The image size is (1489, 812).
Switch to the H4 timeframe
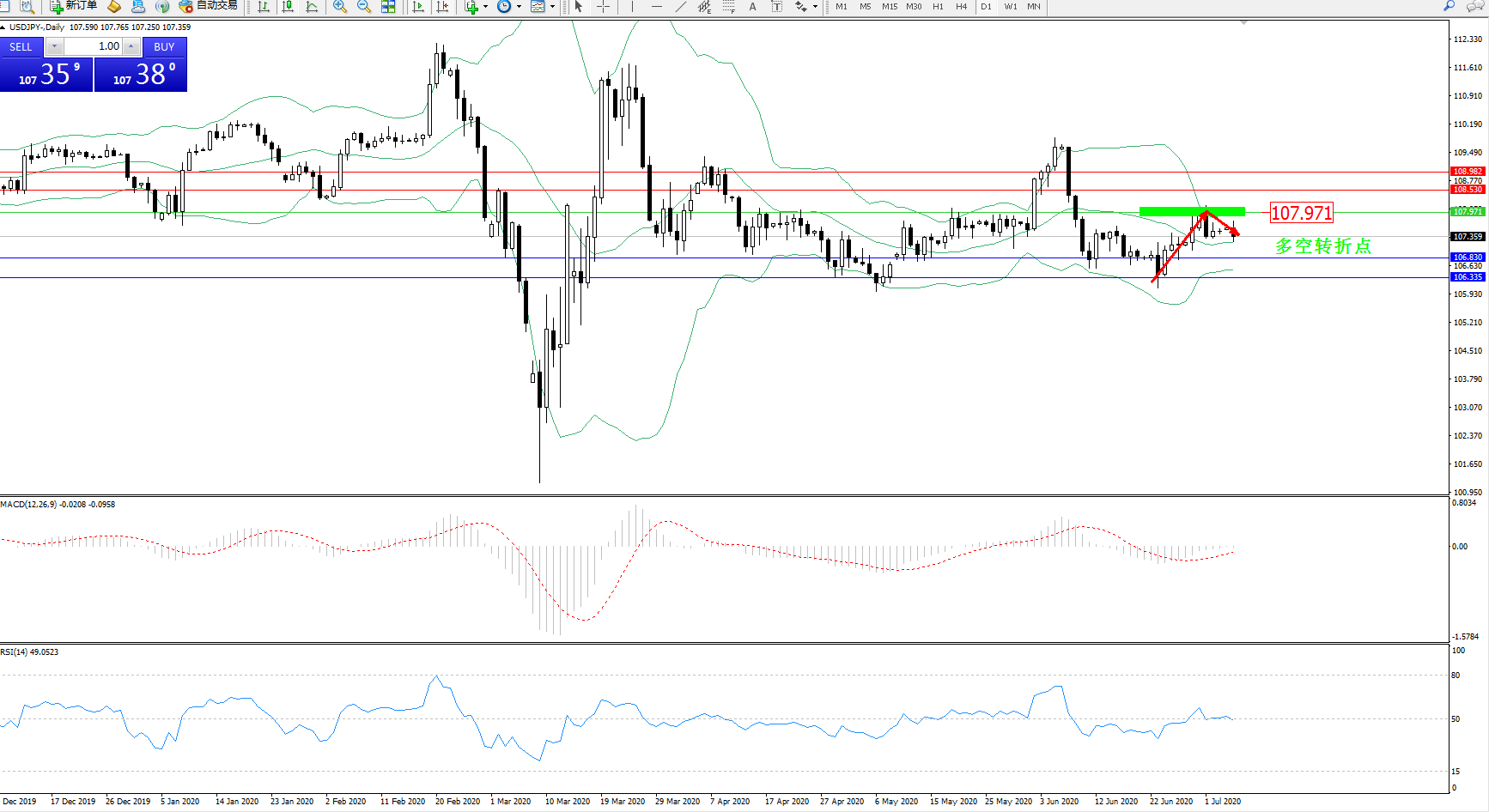[x=962, y=7]
